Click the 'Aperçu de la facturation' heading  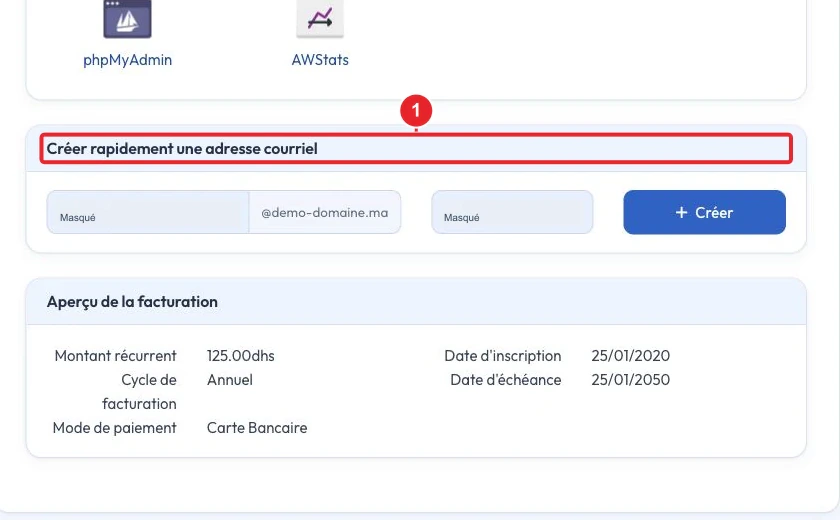(x=132, y=302)
